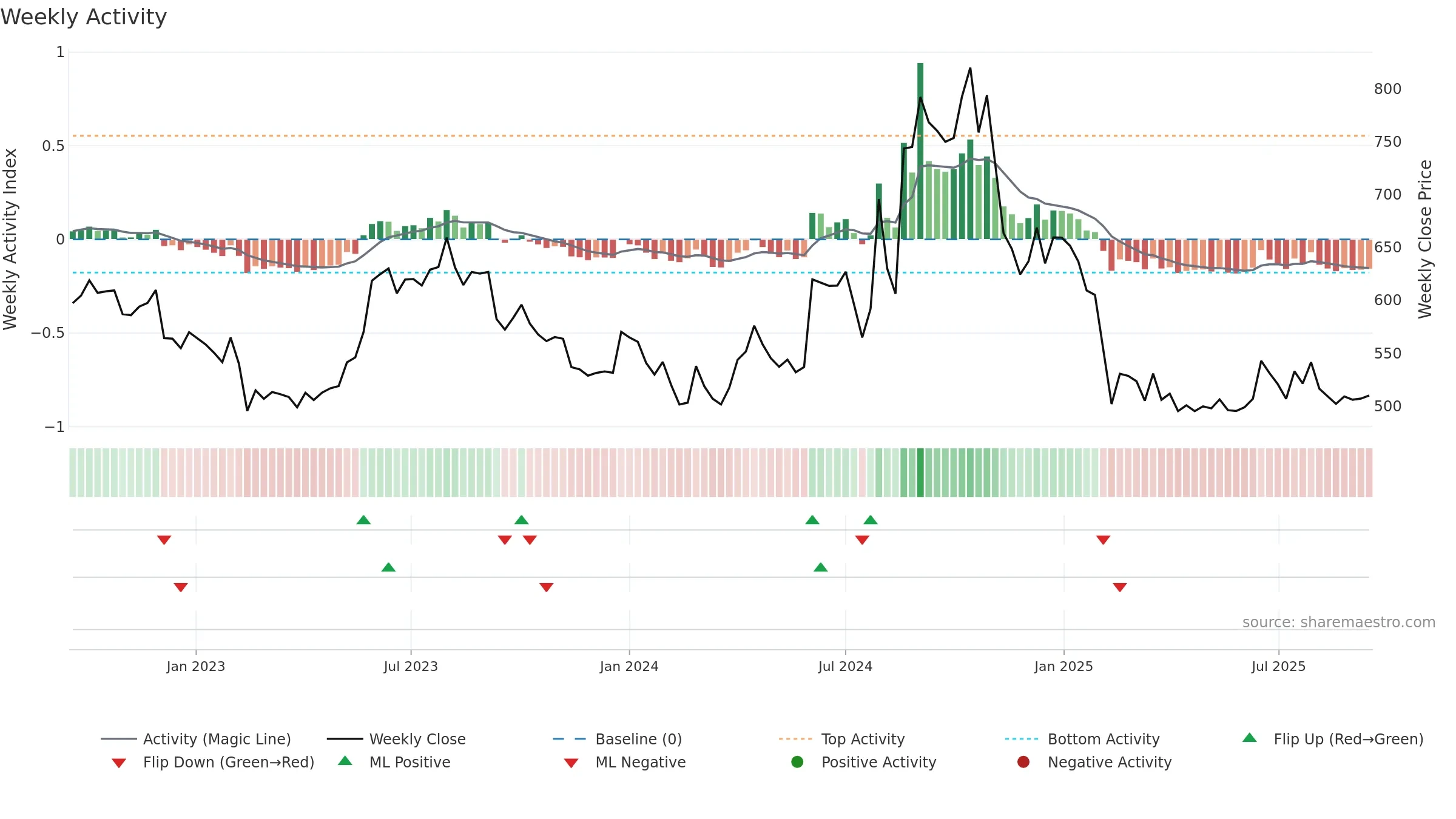1456x819 pixels.
Task: Click the Weekly Close Price axis title
Action: point(1425,239)
